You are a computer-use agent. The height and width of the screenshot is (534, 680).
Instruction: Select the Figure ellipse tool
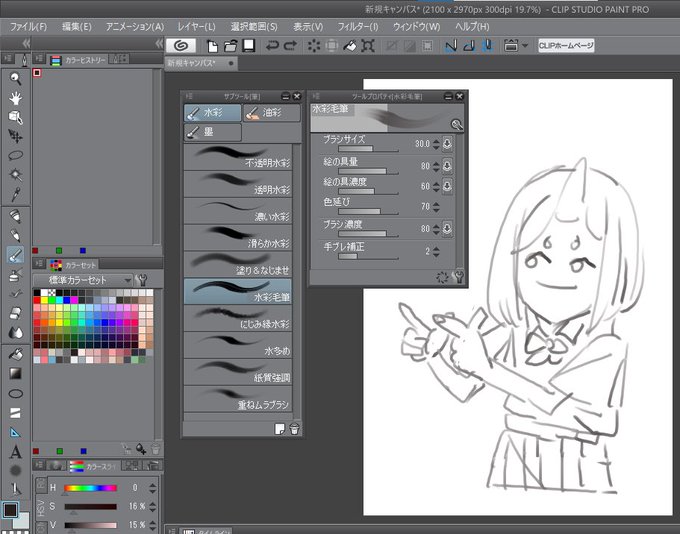[16, 394]
